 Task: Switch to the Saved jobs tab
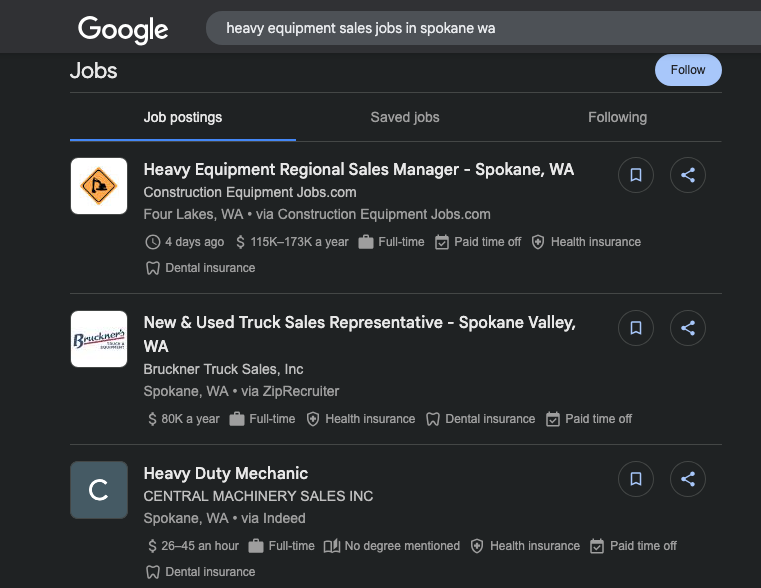pyautogui.click(x=404, y=117)
